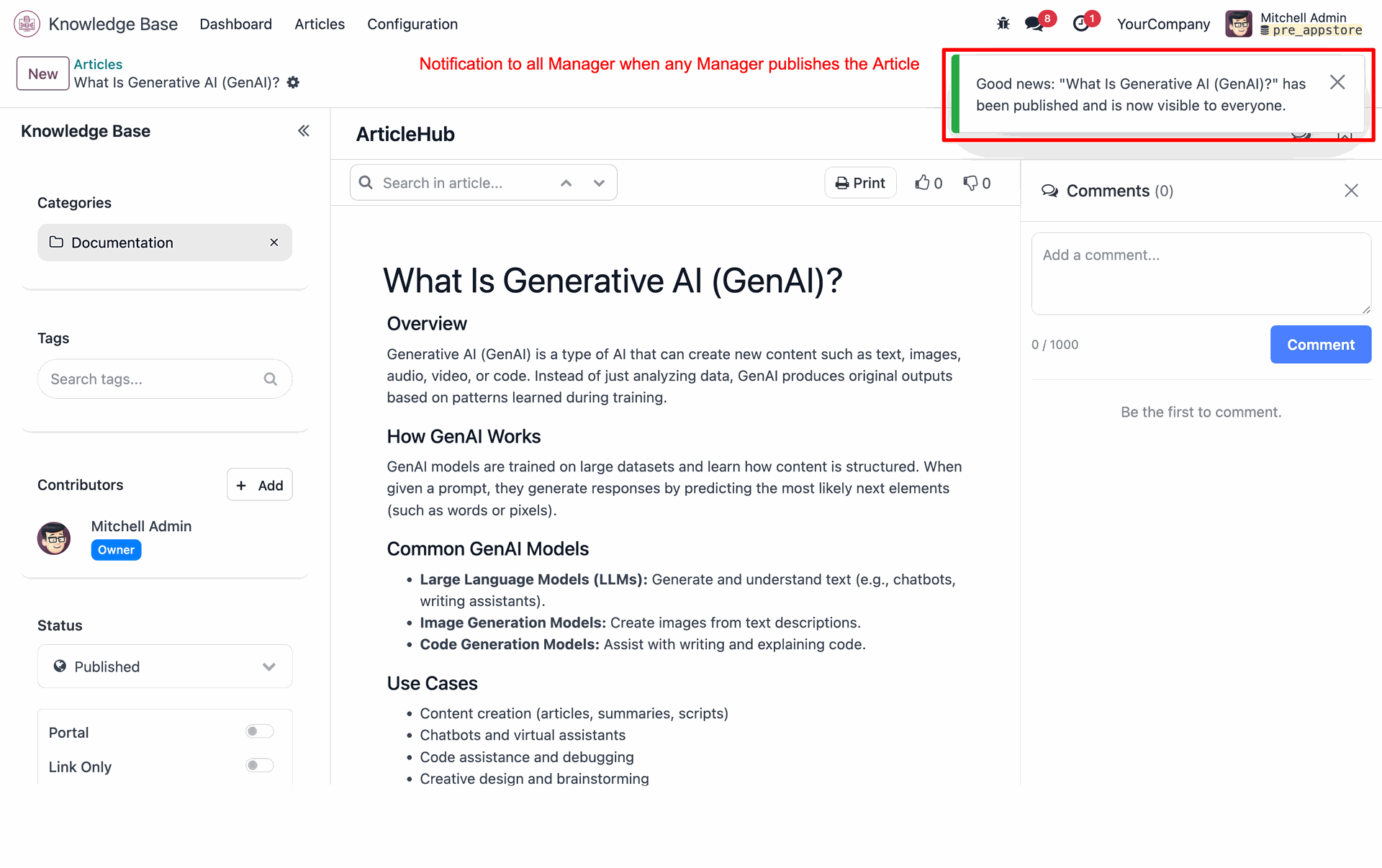Enable the Link Only toggle
This screenshot has height=868, width=1382.
[259, 765]
